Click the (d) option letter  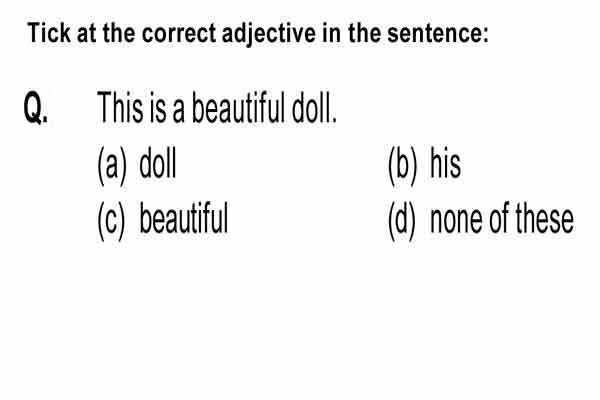point(402,221)
